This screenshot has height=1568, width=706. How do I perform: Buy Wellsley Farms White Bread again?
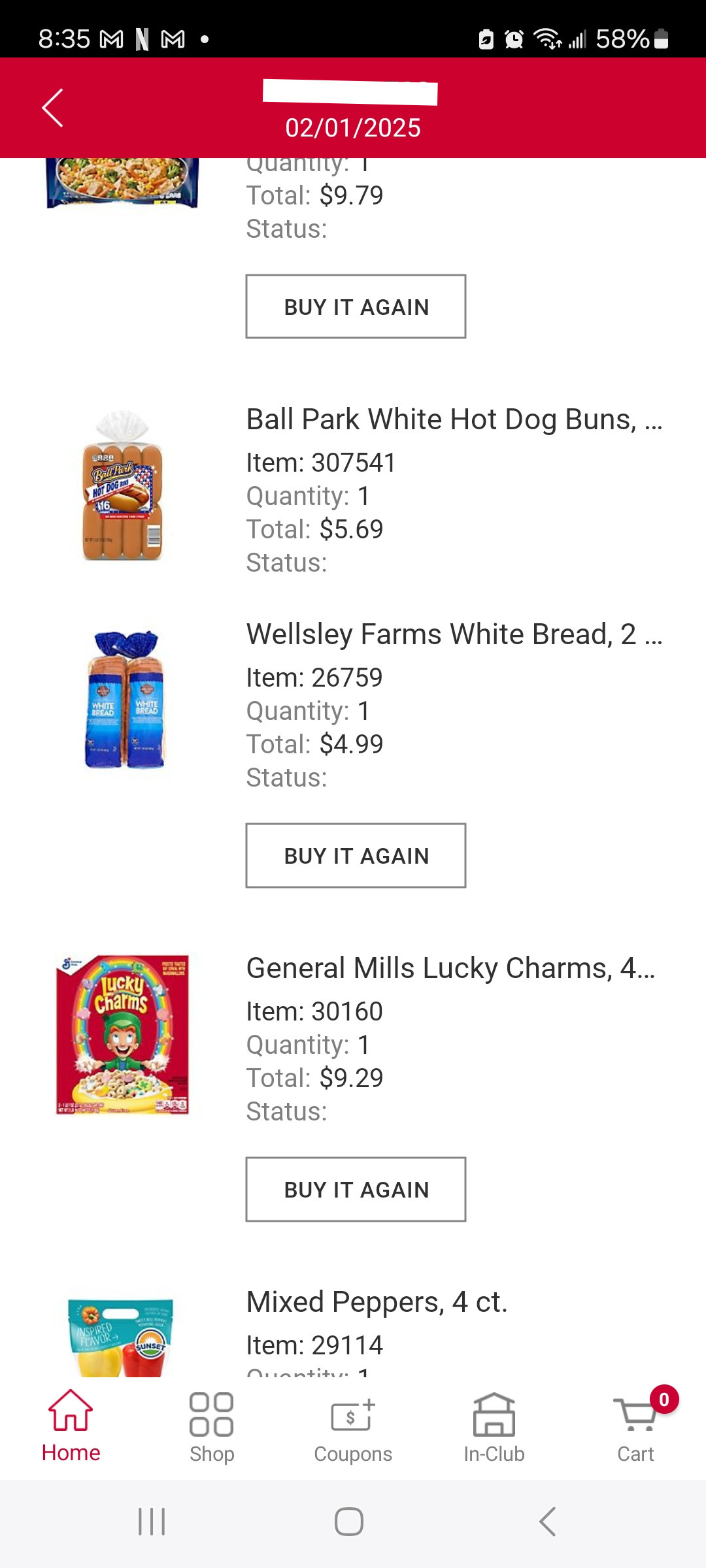[x=356, y=855]
